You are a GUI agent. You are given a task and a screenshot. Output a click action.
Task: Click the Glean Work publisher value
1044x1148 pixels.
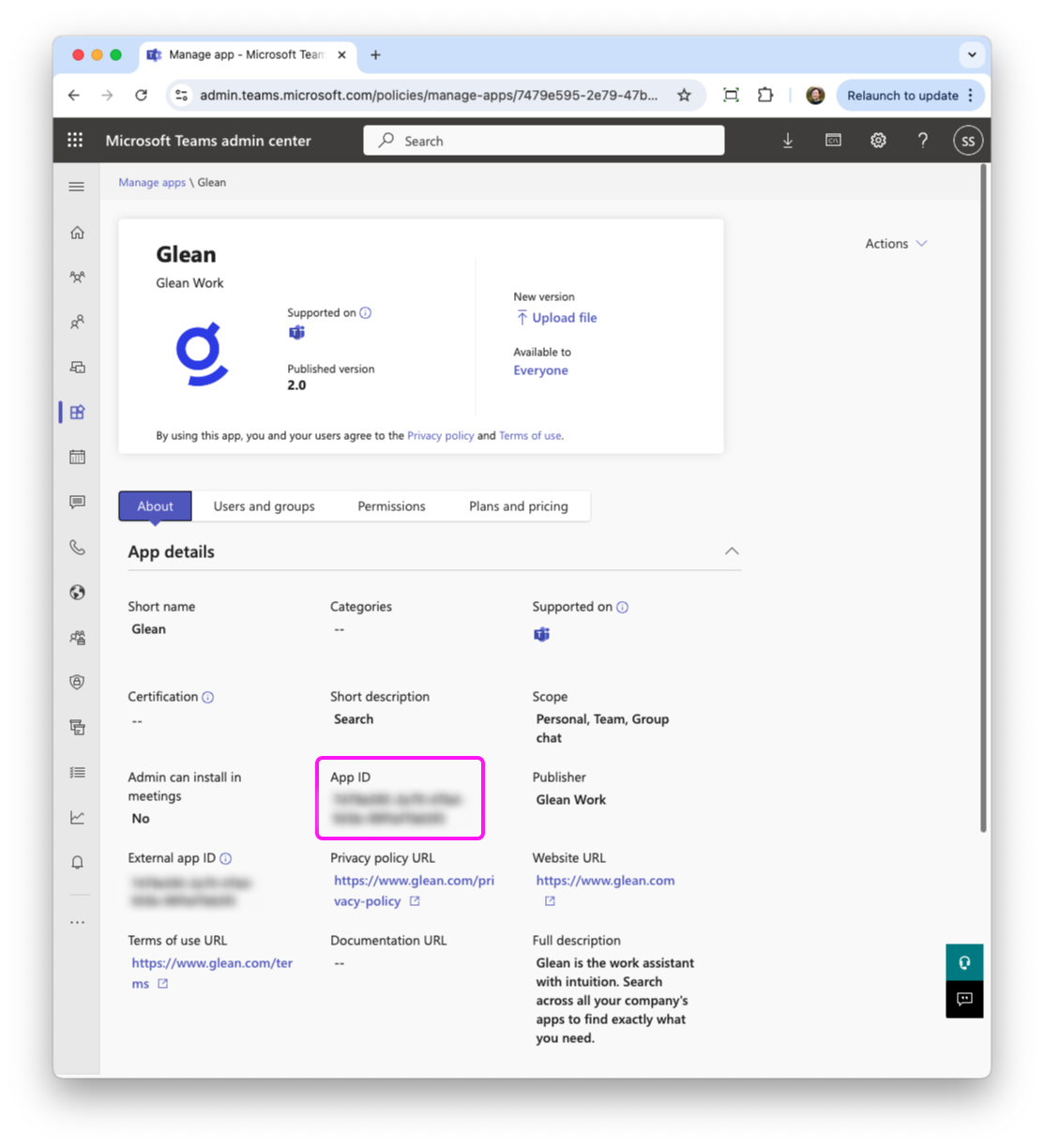tap(571, 800)
